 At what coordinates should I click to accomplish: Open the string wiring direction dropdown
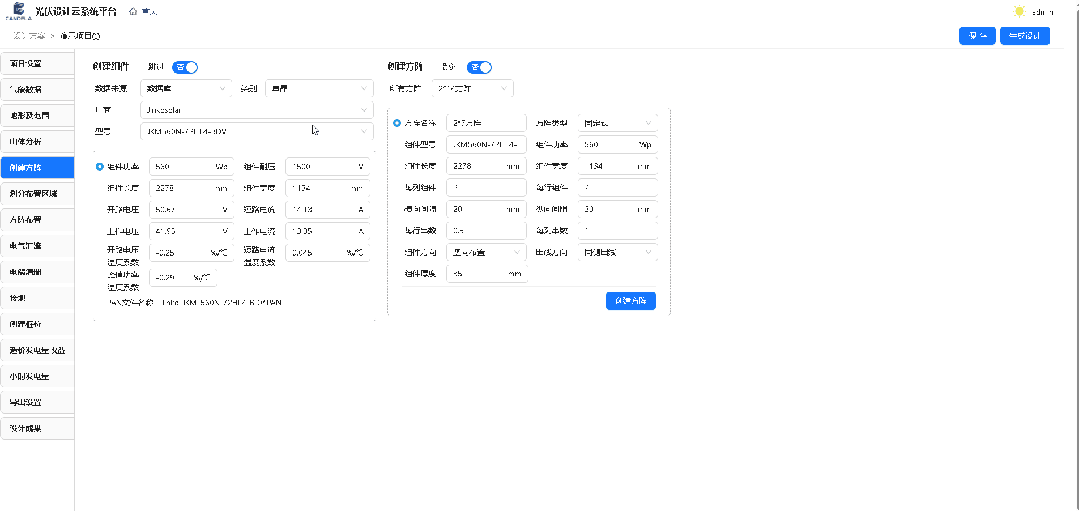point(618,252)
